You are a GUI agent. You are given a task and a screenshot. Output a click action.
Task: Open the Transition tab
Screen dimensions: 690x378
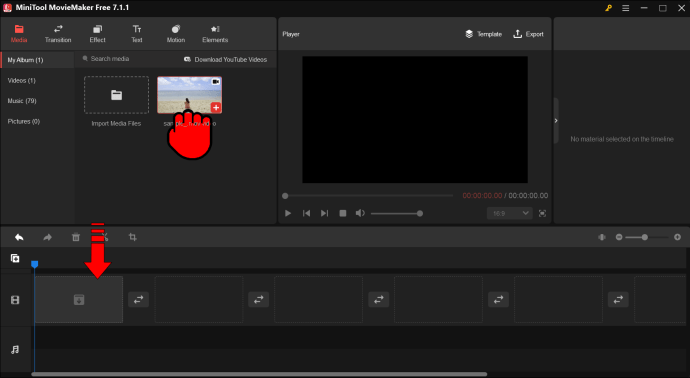58,34
